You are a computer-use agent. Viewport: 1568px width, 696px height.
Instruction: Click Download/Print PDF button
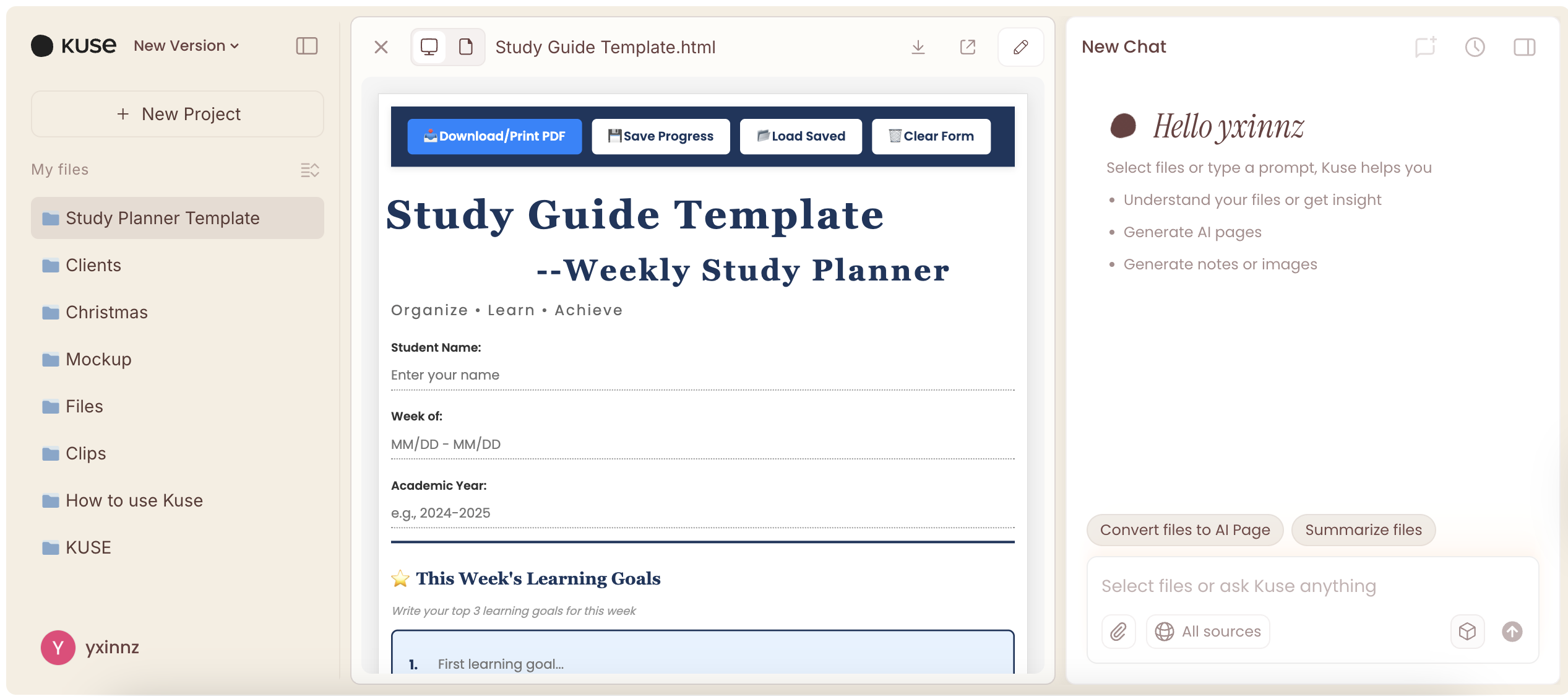click(494, 136)
